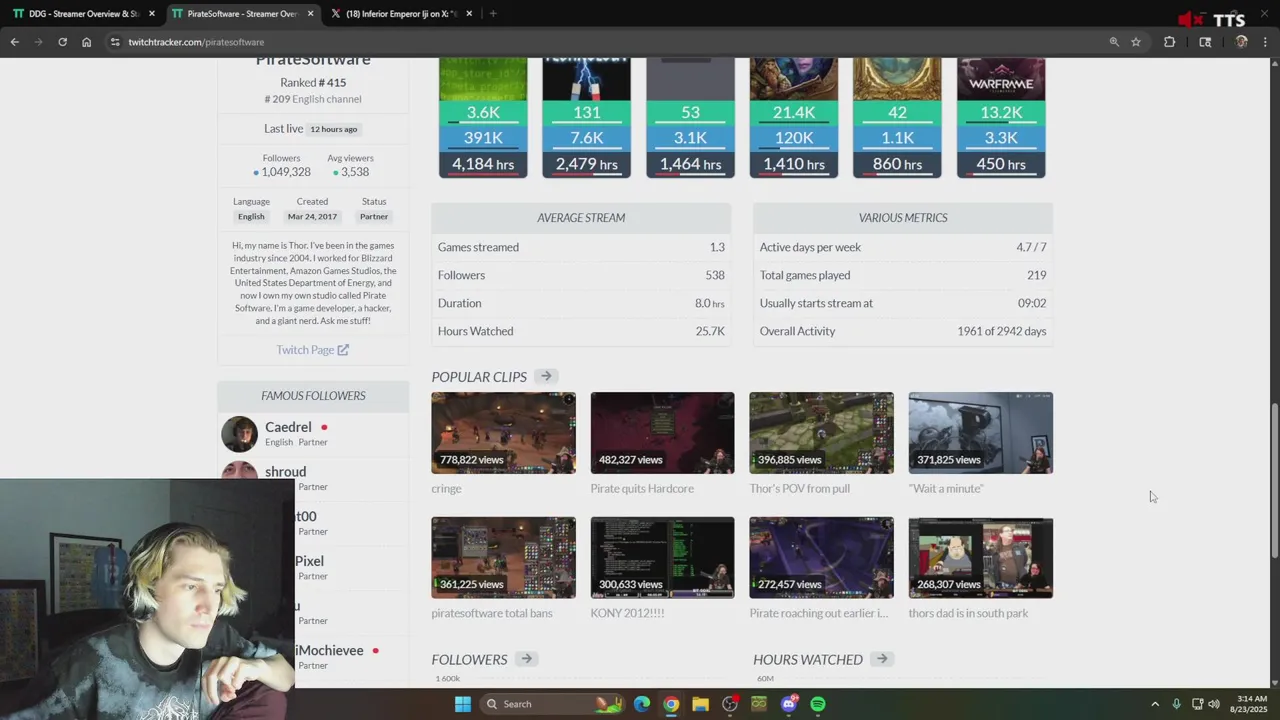Open the Chrome three-dot menu
The height and width of the screenshot is (720, 1280).
1266,42
